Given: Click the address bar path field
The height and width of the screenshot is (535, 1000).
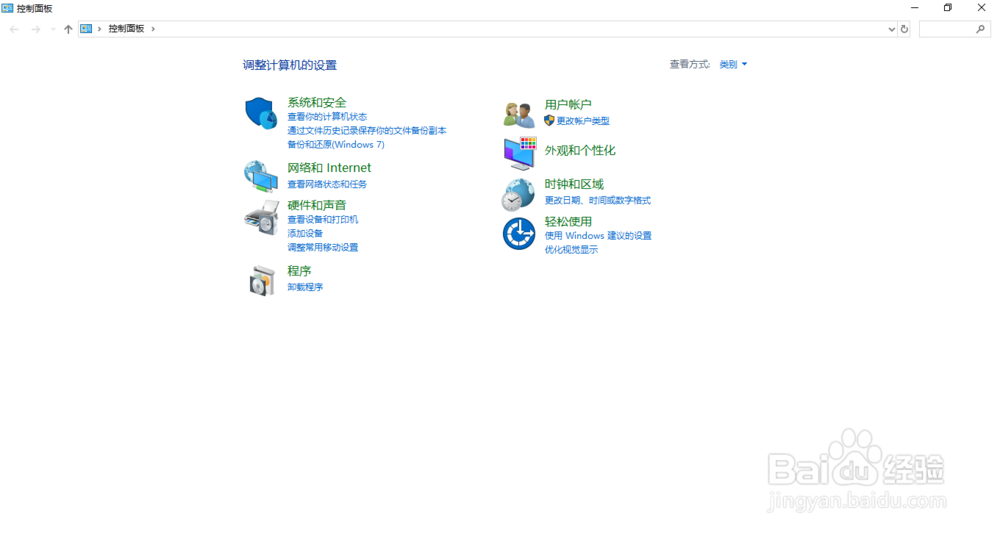Looking at the screenshot, I should (488, 29).
